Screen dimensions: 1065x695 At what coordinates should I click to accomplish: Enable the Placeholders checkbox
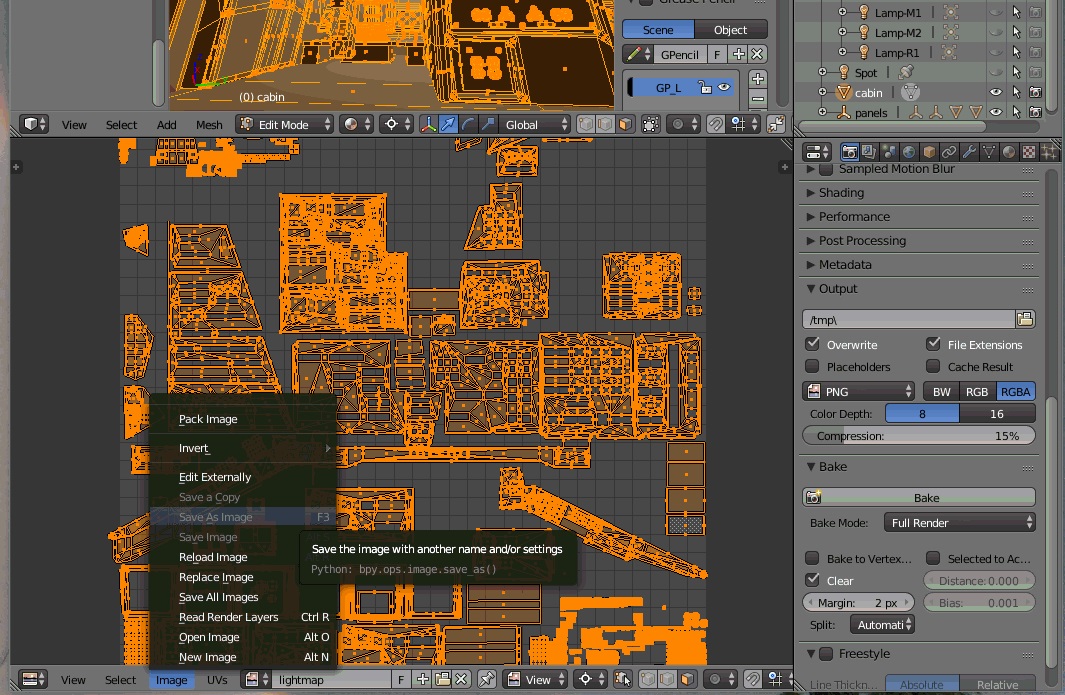point(812,366)
